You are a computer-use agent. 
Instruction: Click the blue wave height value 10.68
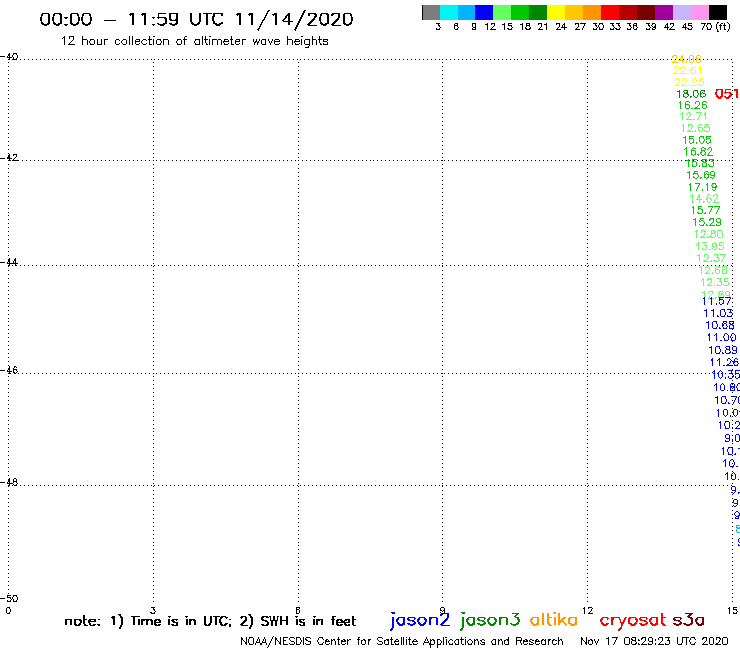tap(720, 325)
